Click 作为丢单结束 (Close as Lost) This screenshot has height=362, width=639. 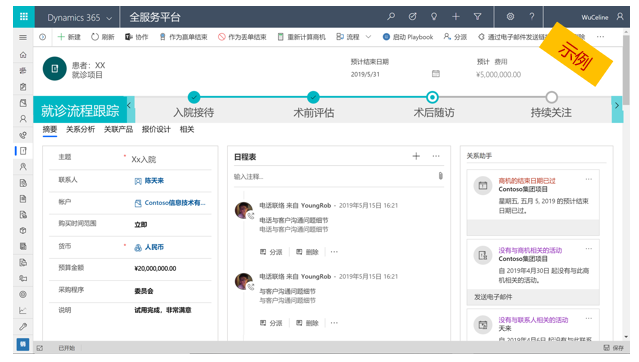tap(242, 37)
